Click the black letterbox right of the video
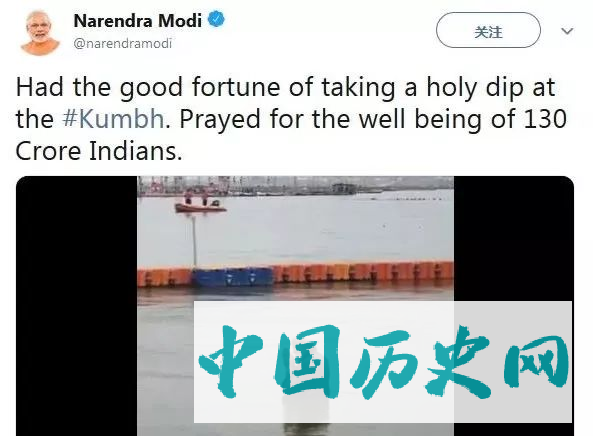 click(514, 239)
